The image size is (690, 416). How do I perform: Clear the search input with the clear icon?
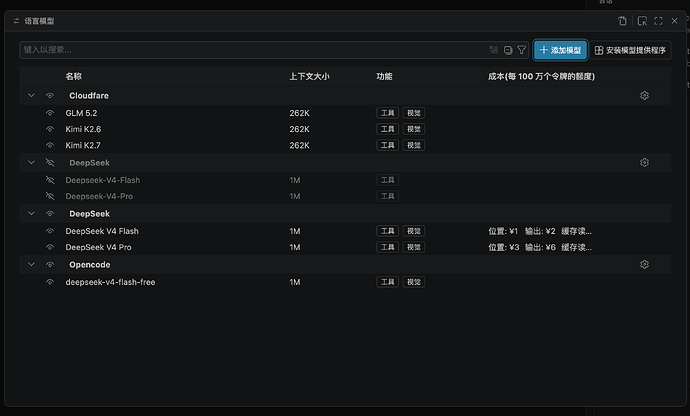494,50
